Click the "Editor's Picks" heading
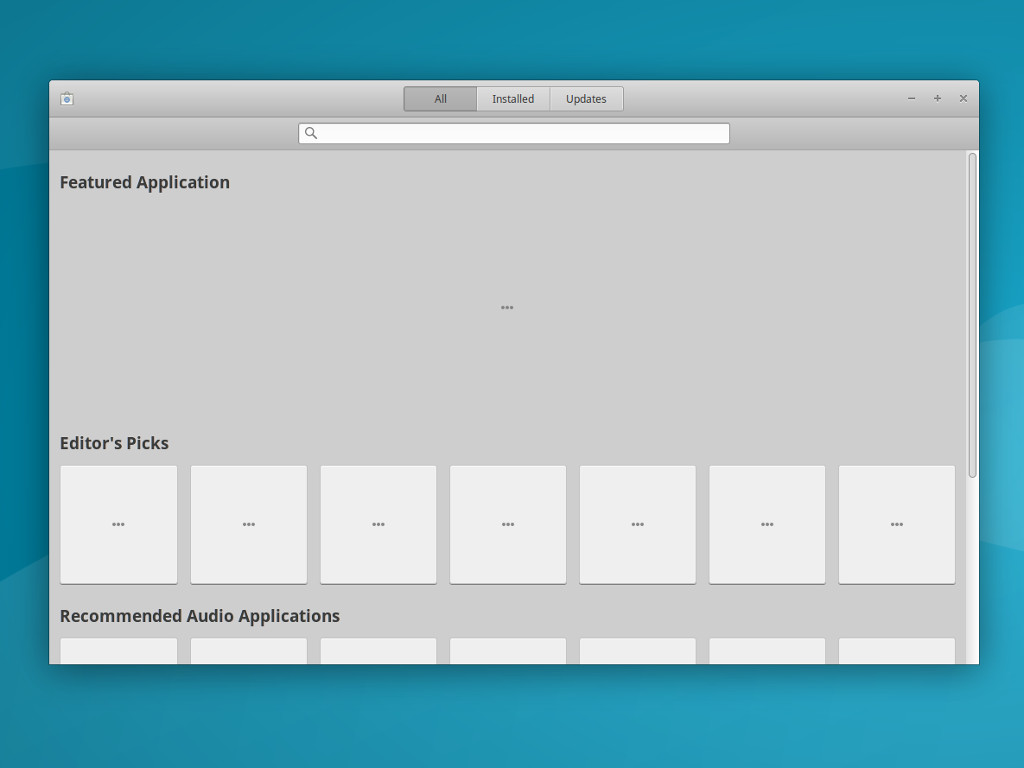This screenshot has height=768, width=1024. click(114, 443)
